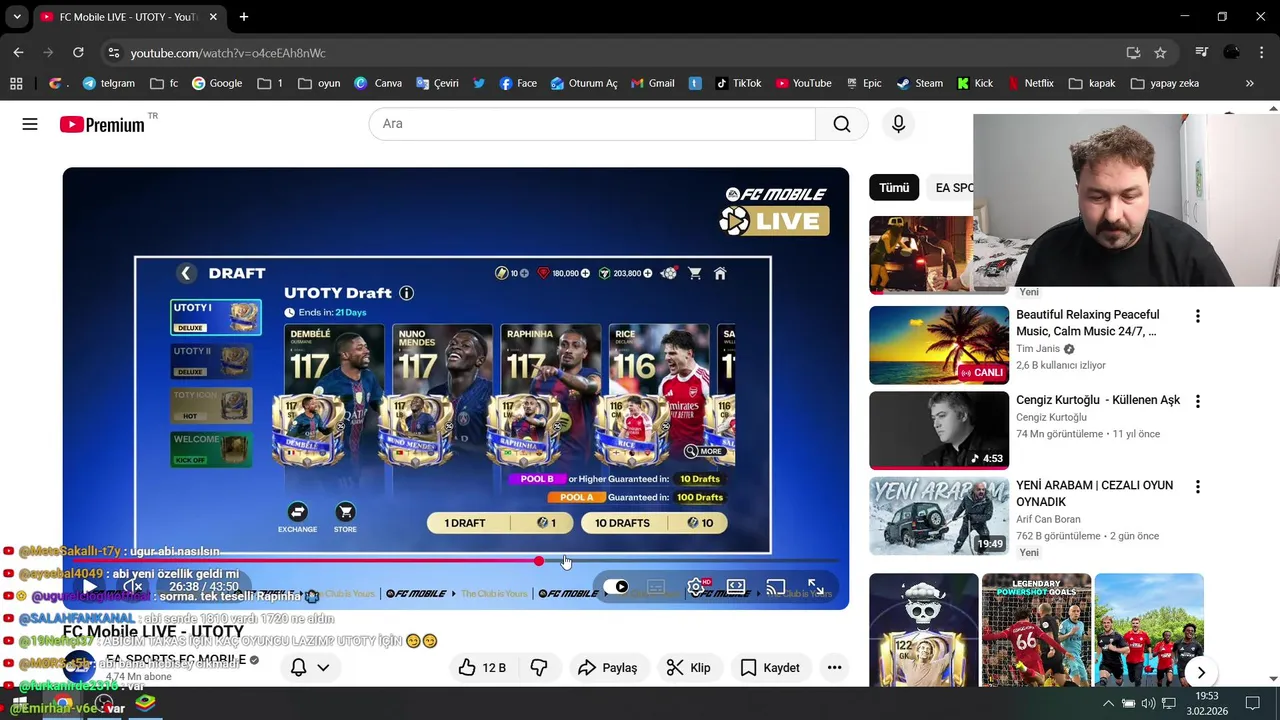Open Tim Janis channel link
The height and width of the screenshot is (720, 1280).
coord(1038,349)
